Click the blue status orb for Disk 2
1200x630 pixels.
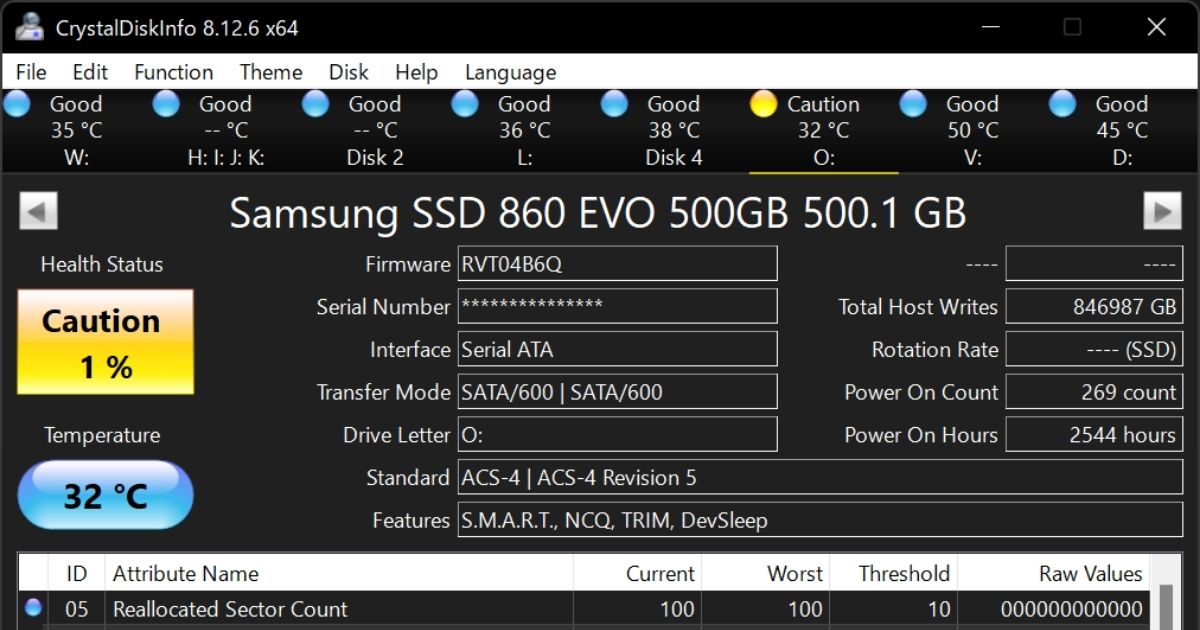tap(315, 104)
